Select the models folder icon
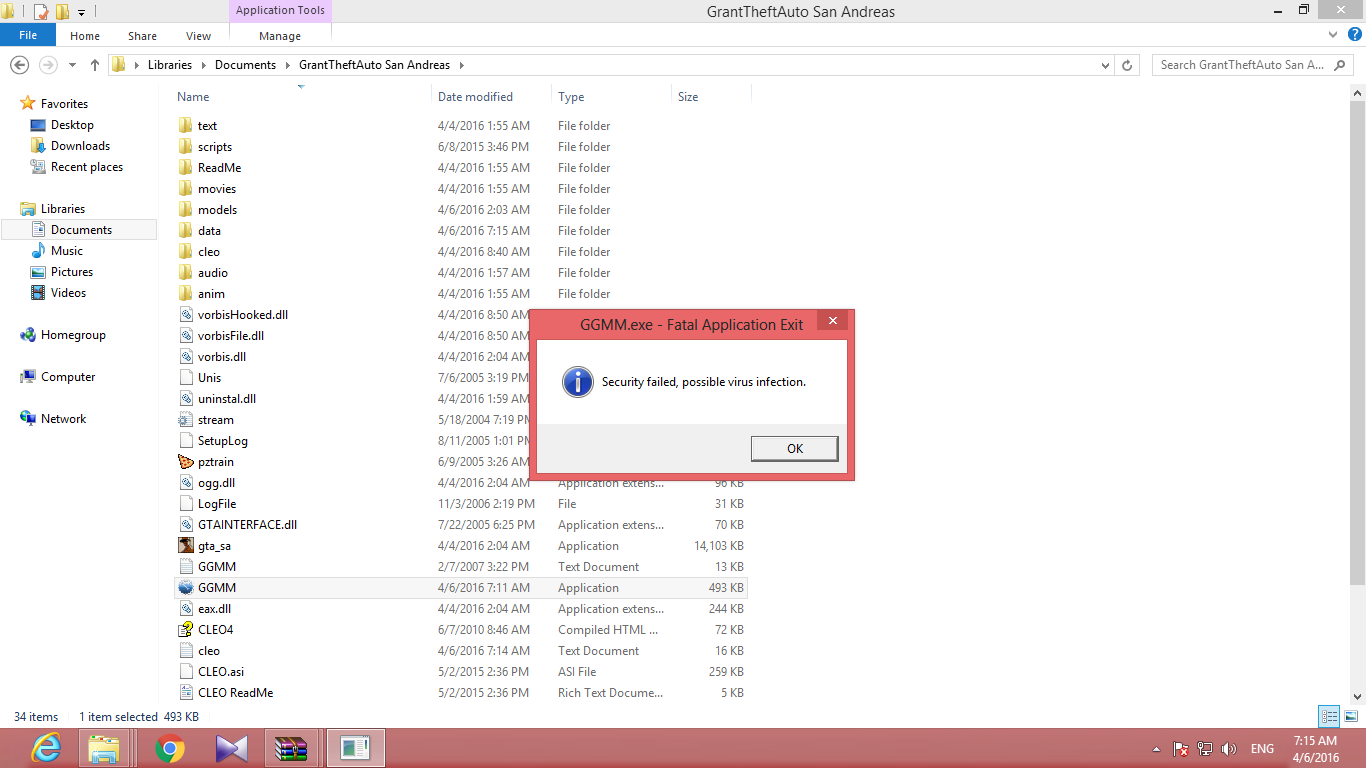 pyautogui.click(x=185, y=209)
